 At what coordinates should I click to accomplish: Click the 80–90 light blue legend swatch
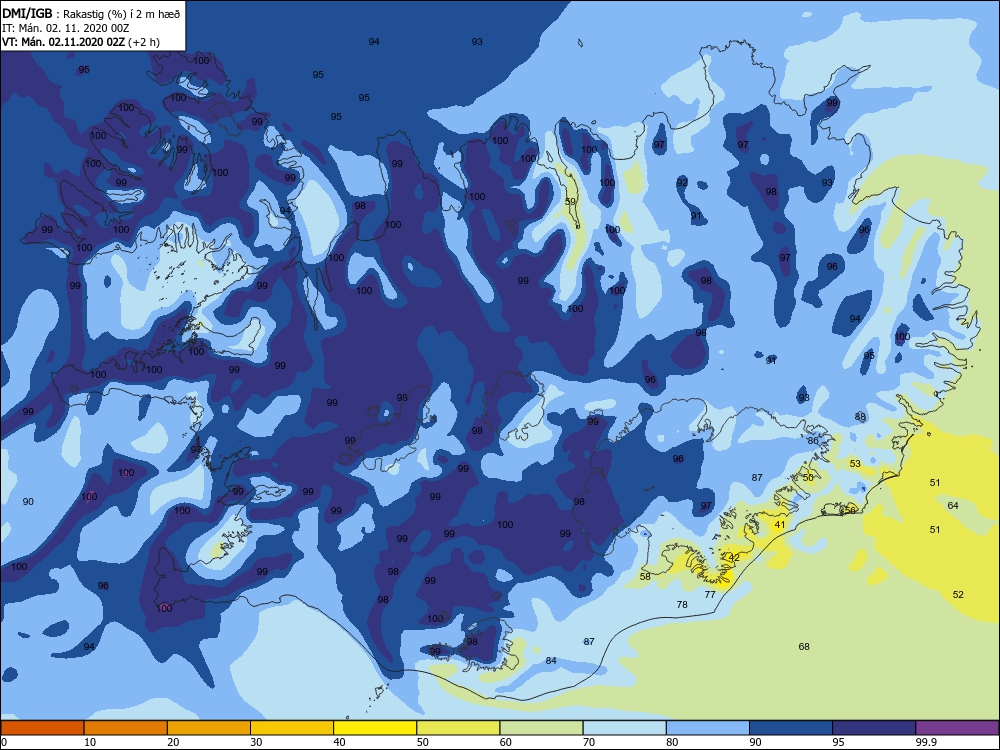pos(708,728)
